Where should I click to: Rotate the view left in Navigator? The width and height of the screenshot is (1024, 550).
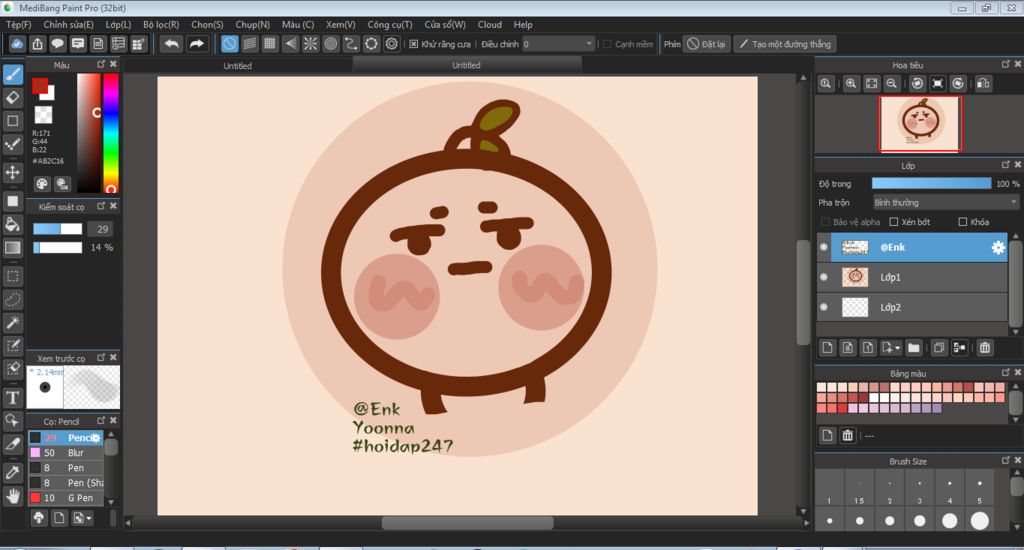[x=918, y=84]
